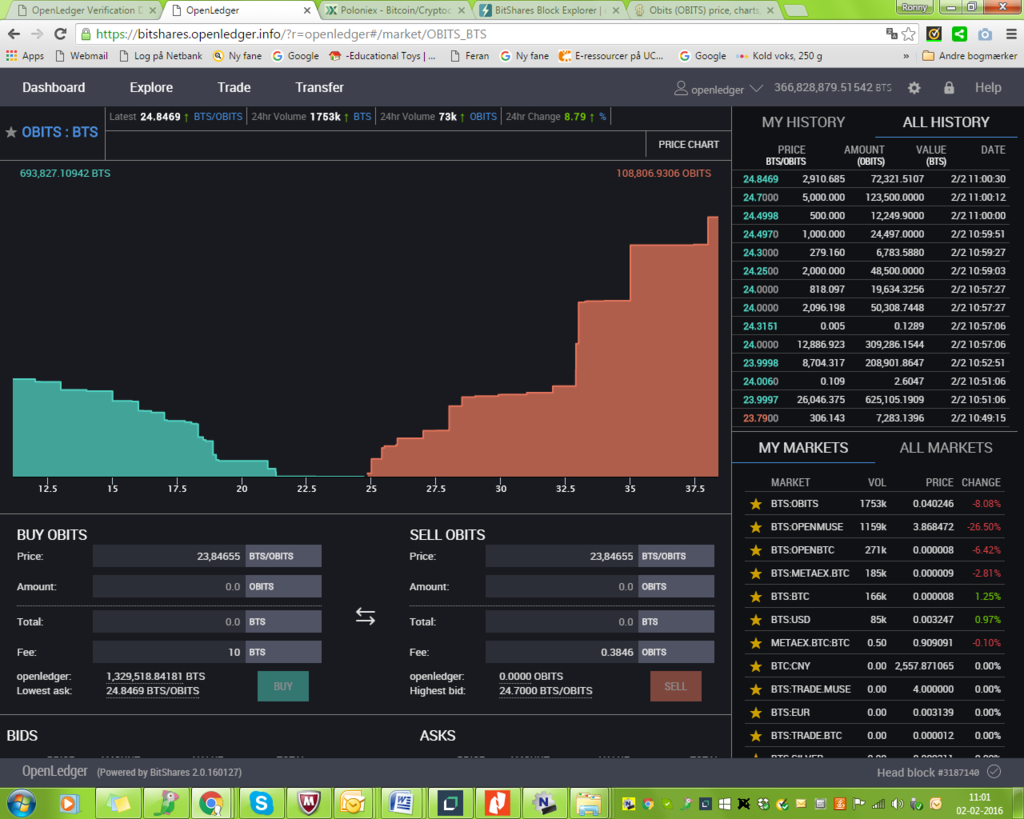Toggle star for BTC:CNY market
1024x819 pixels.
pyautogui.click(x=756, y=666)
